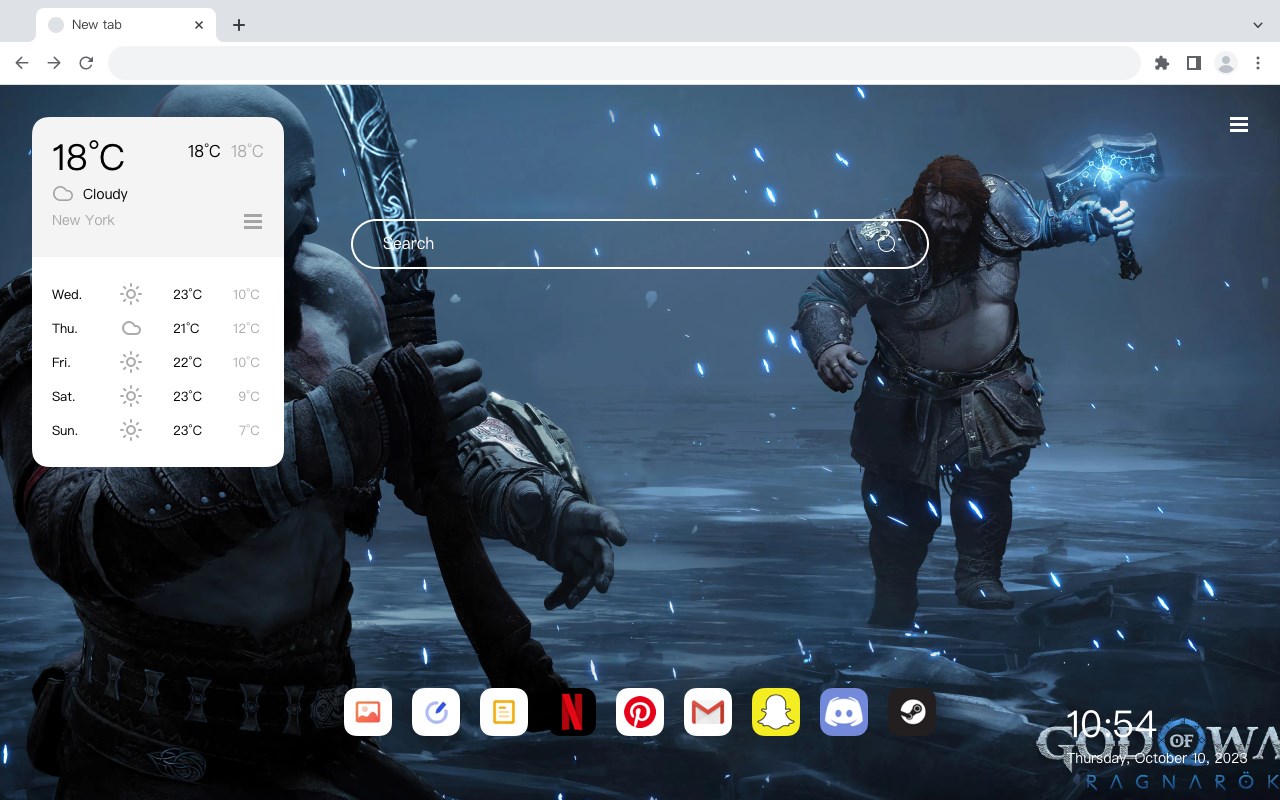1280x800 pixels.
Task: Select the Sat. forecast row label
Action: tap(64, 396)
